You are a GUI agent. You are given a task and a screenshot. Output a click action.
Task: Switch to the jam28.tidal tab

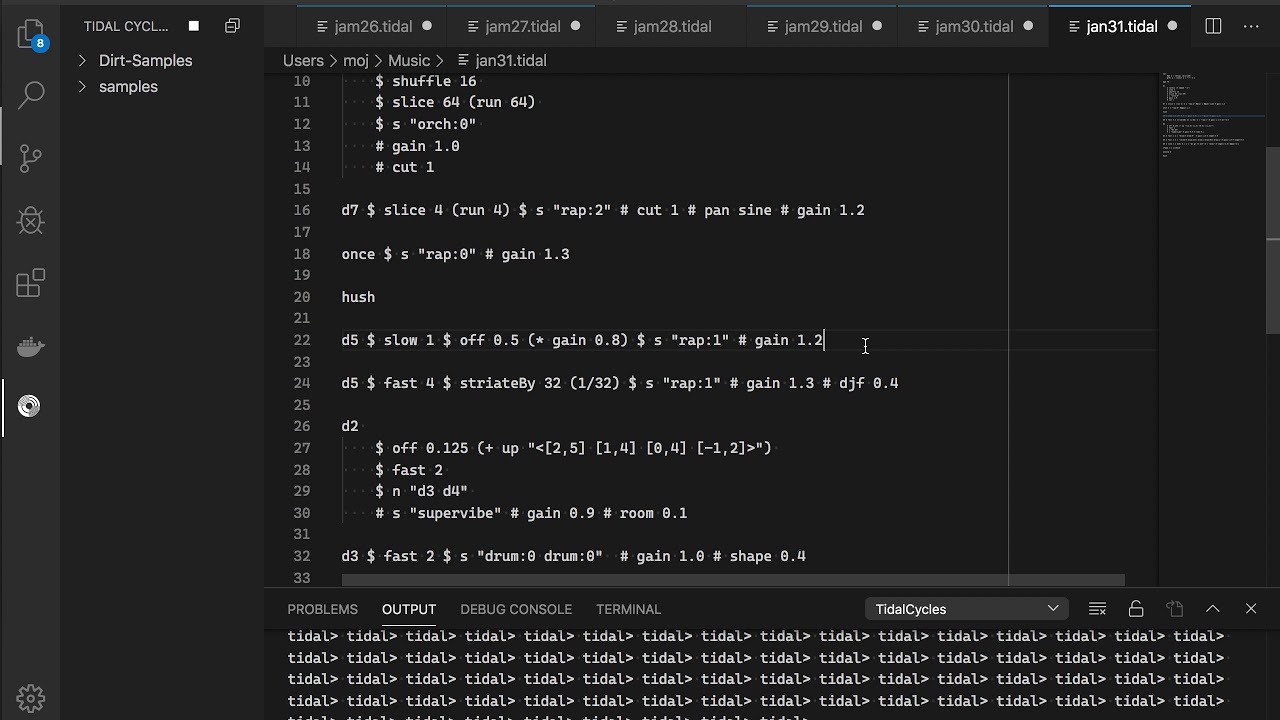pyautogui.click(x=673, y=26)
